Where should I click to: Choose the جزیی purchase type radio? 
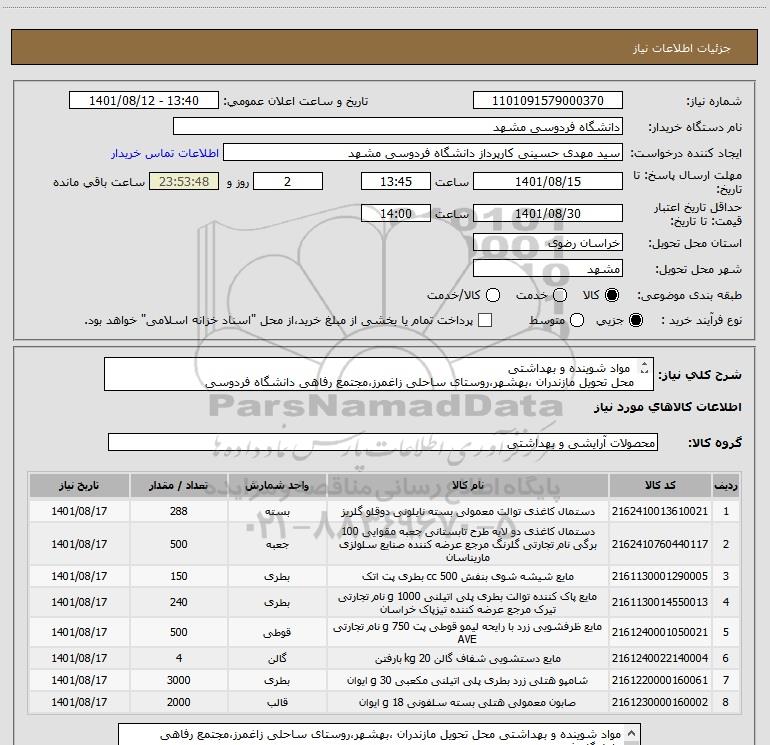[x=635, y=320]
